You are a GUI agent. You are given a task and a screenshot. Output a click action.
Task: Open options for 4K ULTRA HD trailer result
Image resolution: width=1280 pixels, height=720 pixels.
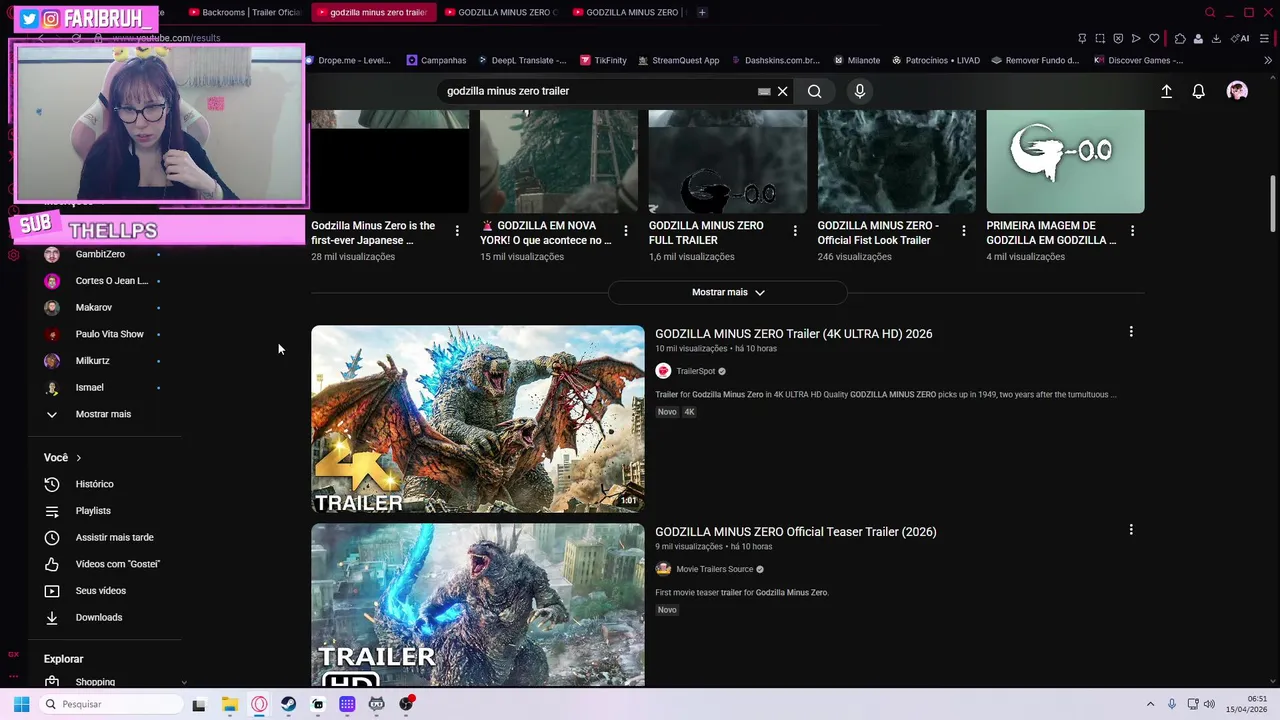(1131, 332)
